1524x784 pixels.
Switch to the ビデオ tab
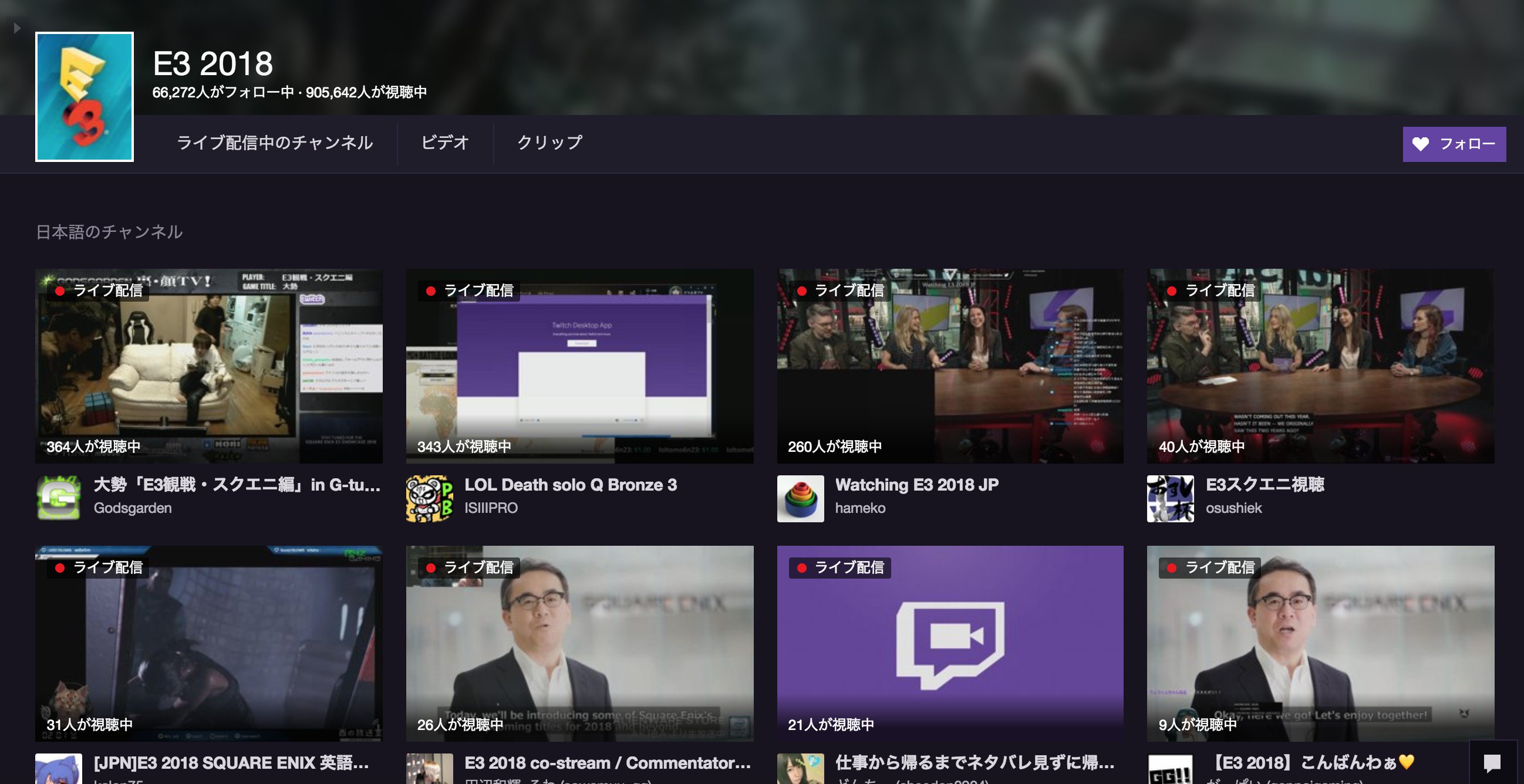pyautogui.click(x=445, y=143)
